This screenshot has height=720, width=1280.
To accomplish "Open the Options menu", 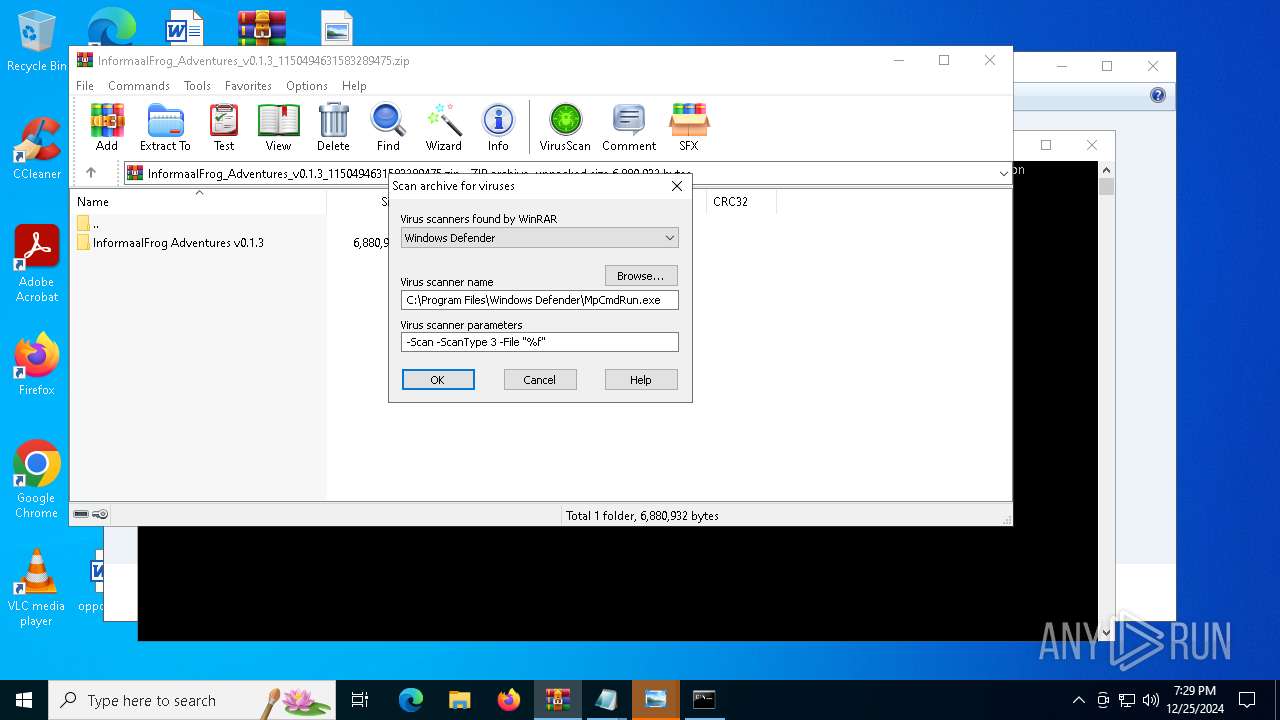I will click(307, 86).
